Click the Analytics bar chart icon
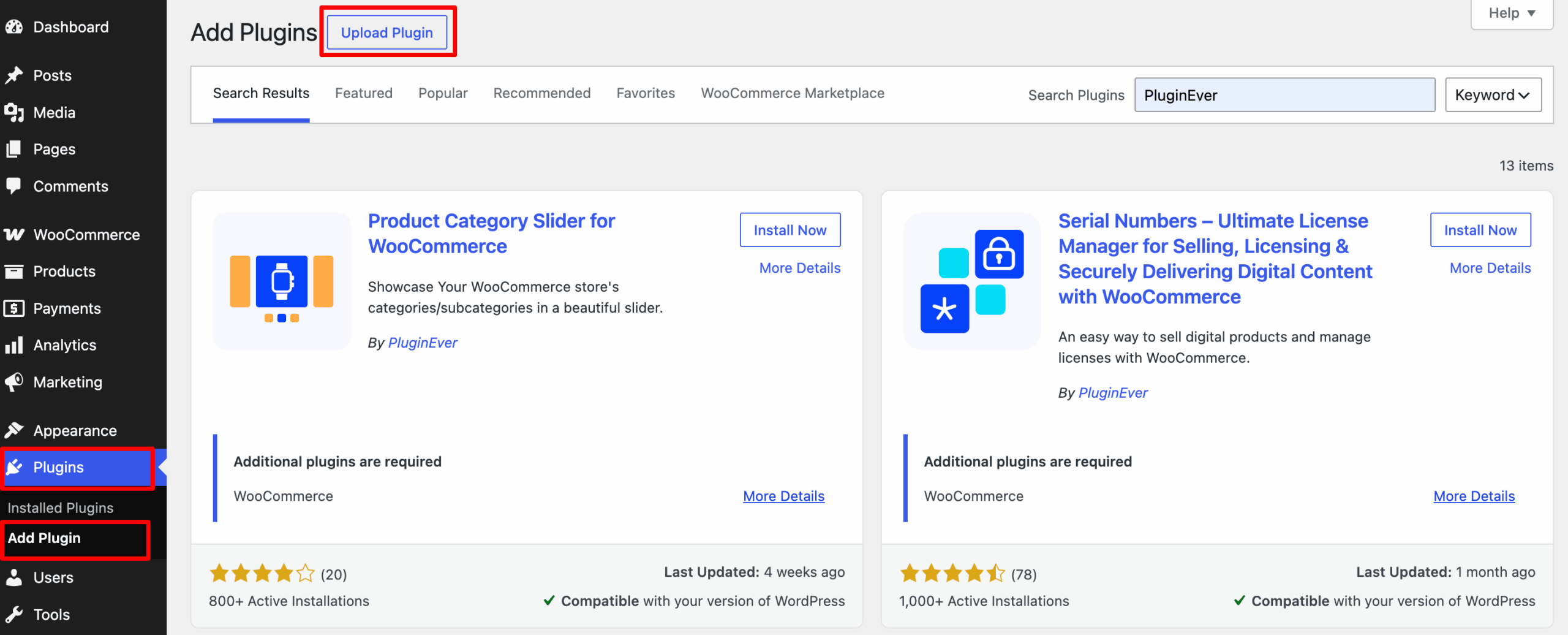The height and width of the screenshot is (635, 1568). click(14, 345)
